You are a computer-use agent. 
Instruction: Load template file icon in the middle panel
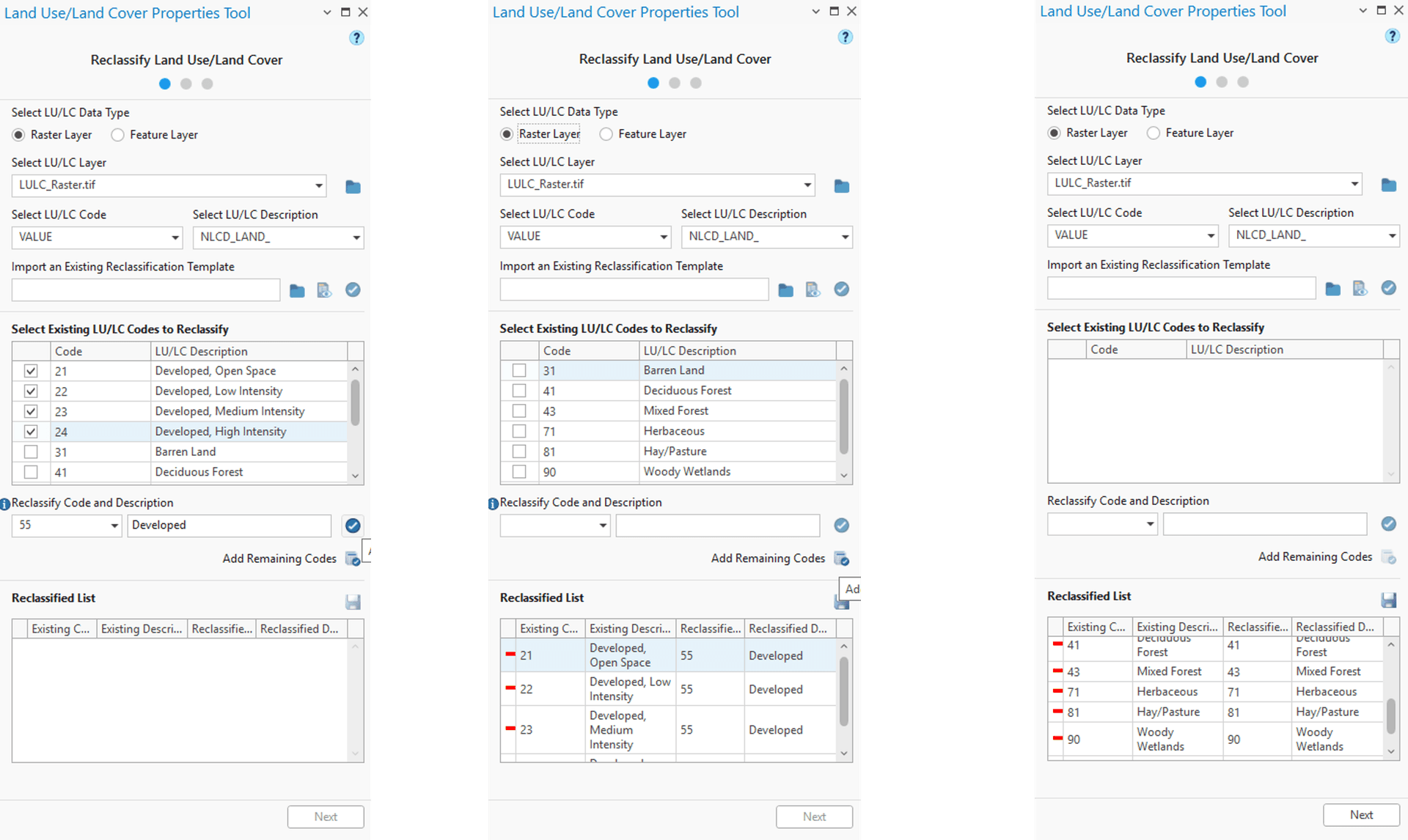click(813, 290)
